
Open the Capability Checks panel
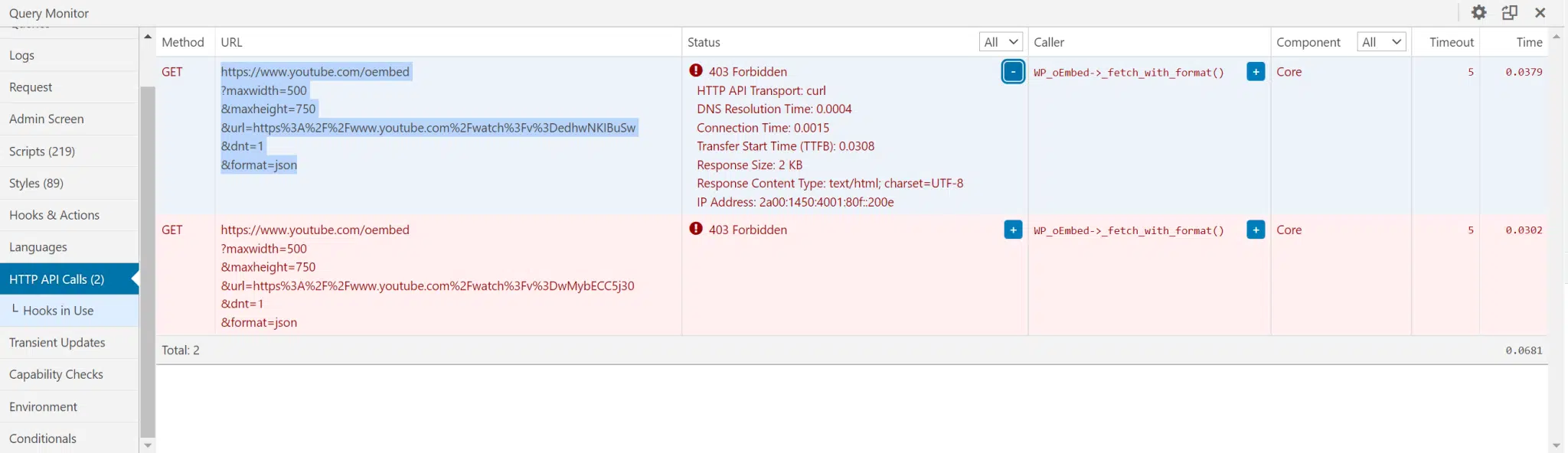56,375
